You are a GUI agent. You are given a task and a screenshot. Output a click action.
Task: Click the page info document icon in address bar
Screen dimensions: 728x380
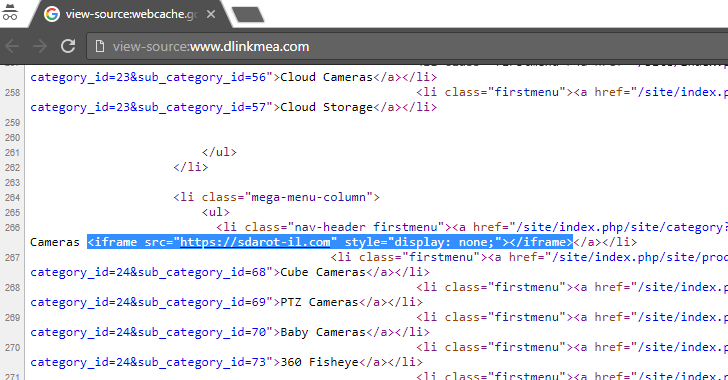pos(99,46)
